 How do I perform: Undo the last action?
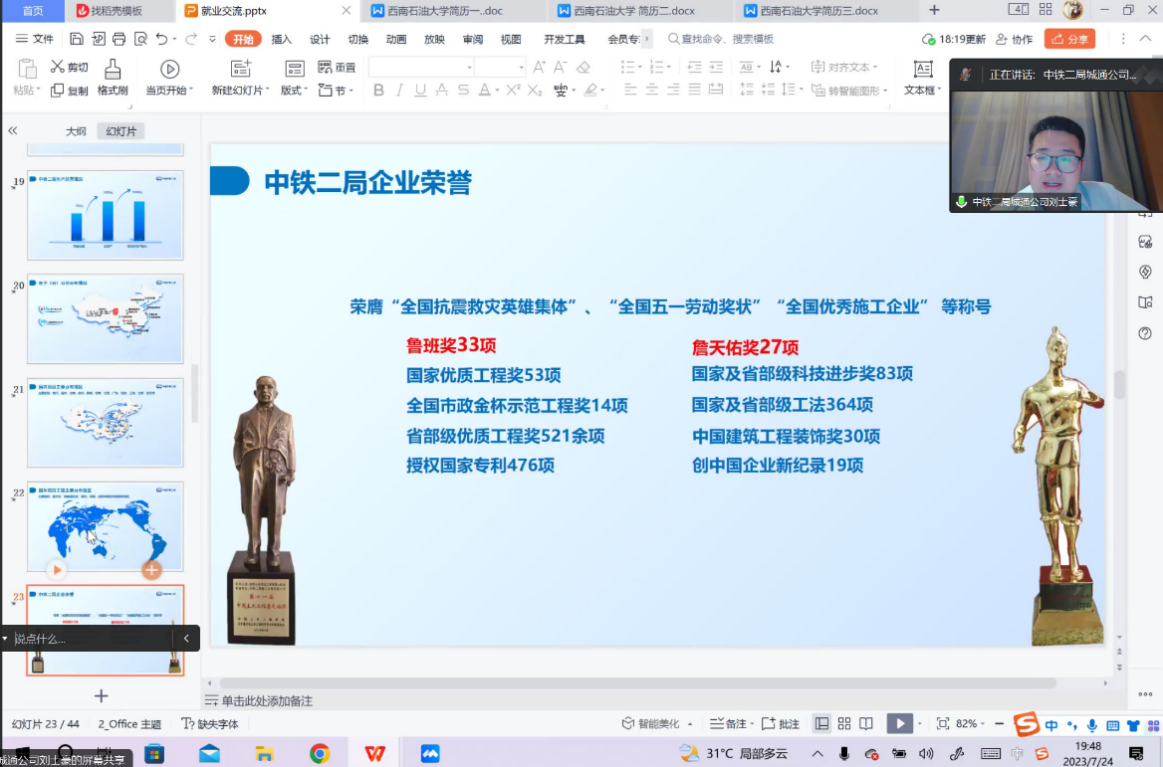[162, 39]
